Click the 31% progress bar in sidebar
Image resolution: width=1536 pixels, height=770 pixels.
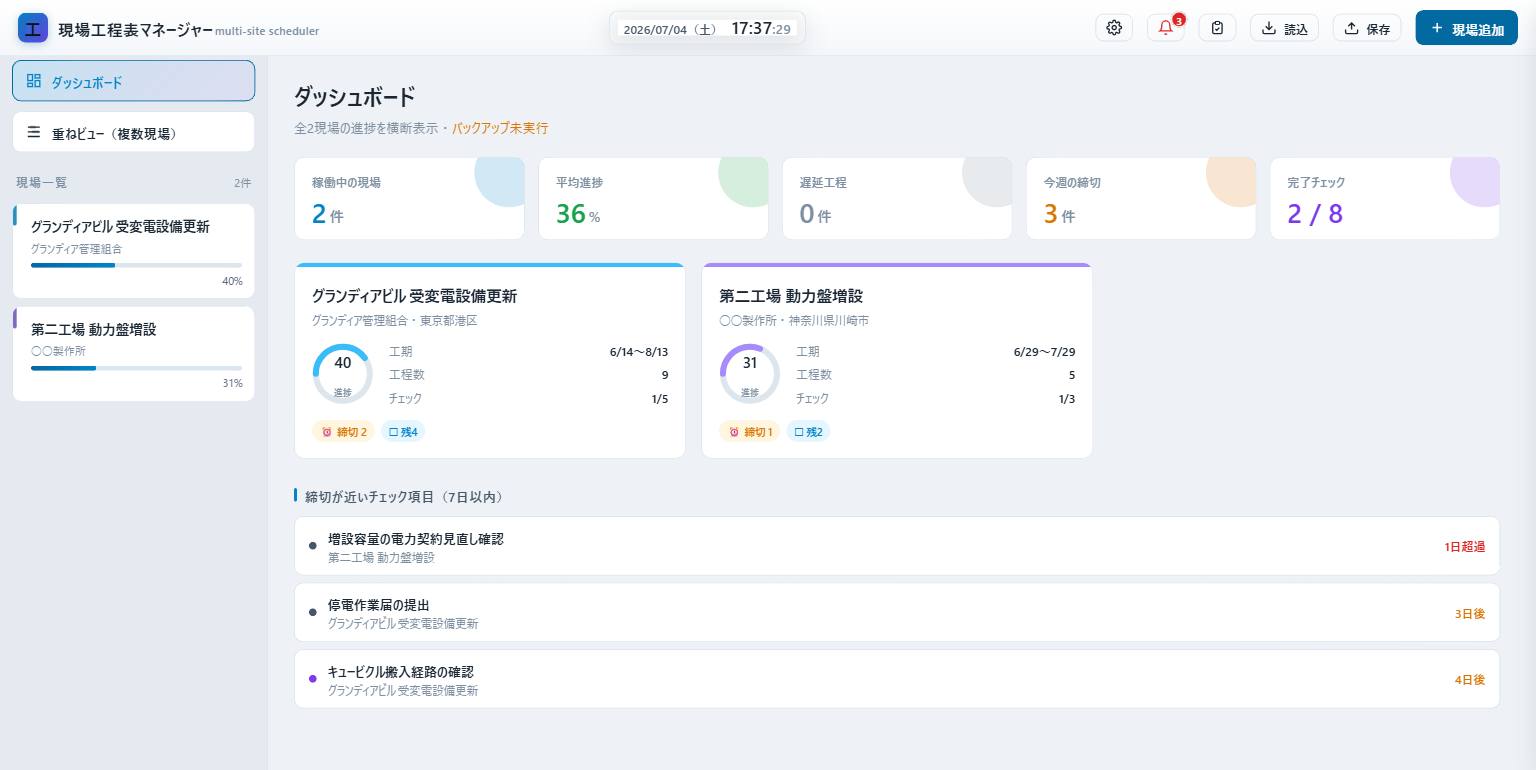[x=136, y=368]
